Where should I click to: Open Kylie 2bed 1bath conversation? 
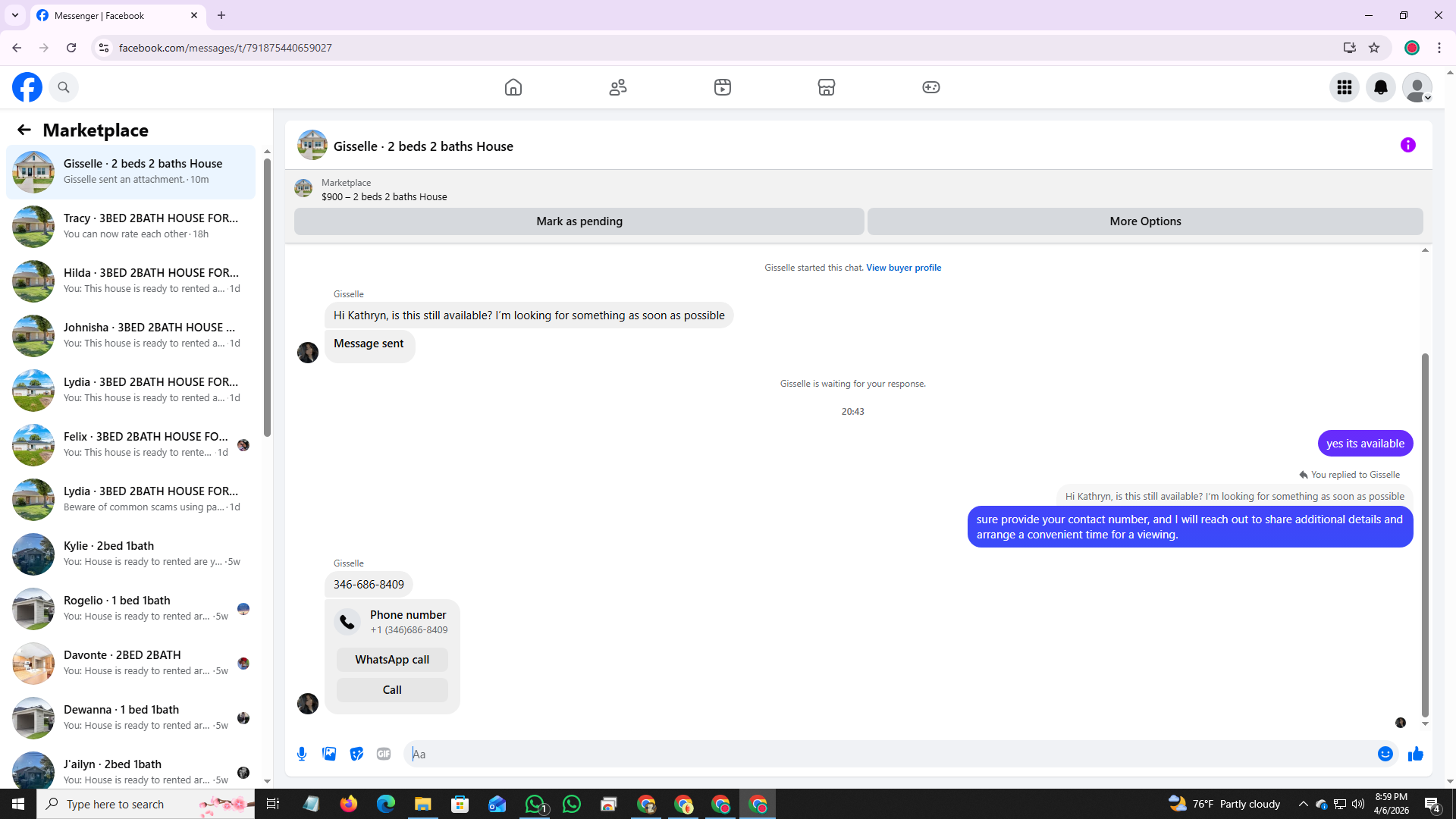tap(131, 554)
